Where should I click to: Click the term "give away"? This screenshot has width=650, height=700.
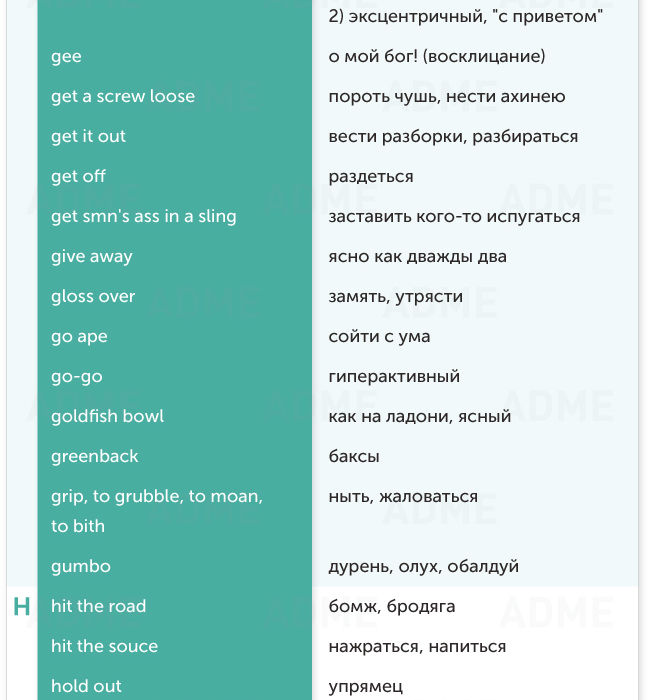tap(92, 257)
